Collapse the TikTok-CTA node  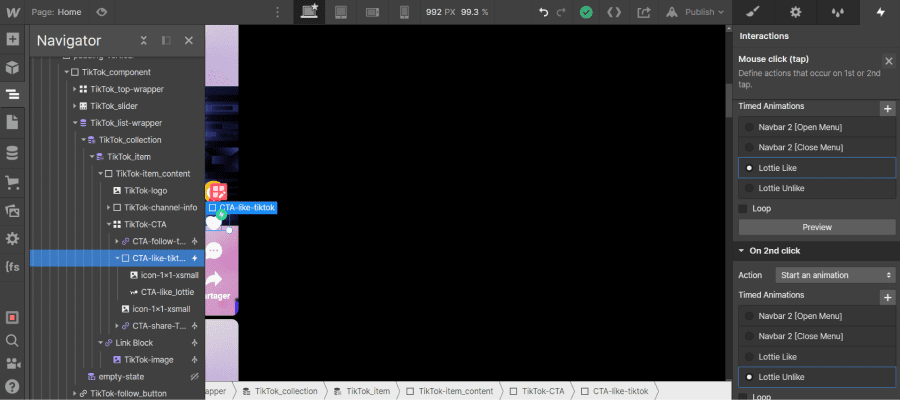pyautogui.click(x=108, y=224)
